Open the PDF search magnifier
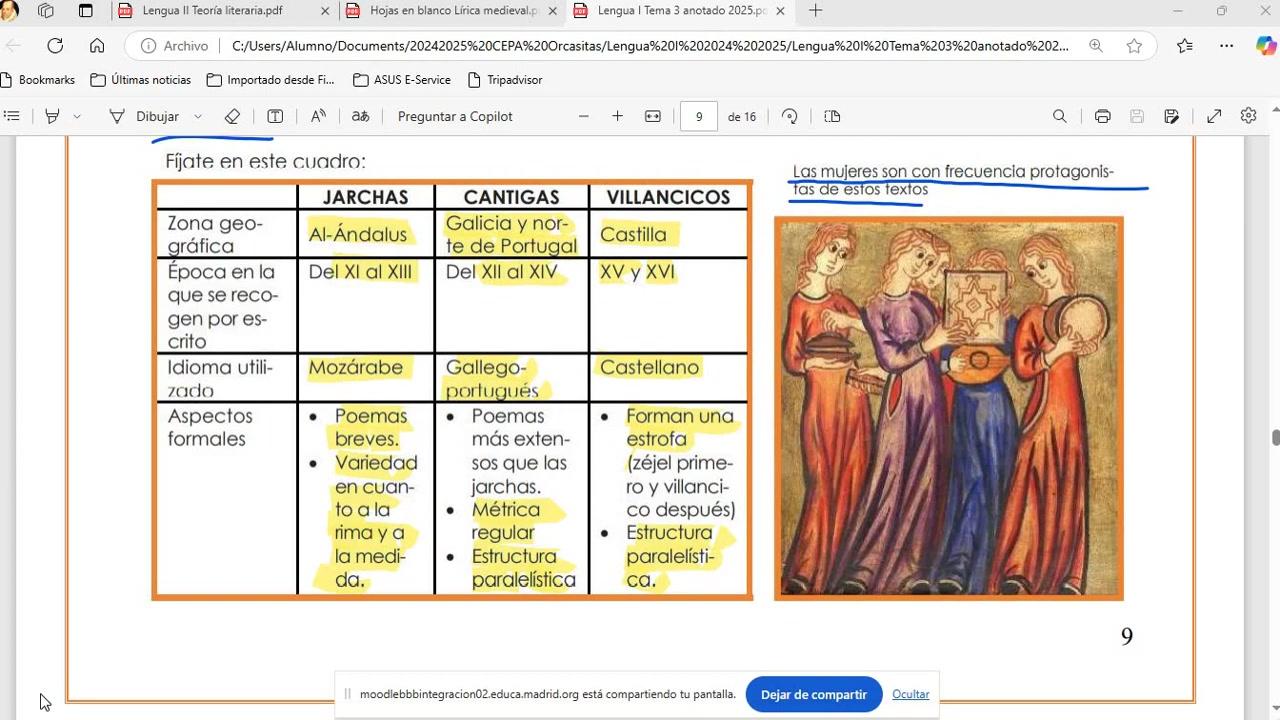The image size is (1280, 720). [x=1059, y=116]
